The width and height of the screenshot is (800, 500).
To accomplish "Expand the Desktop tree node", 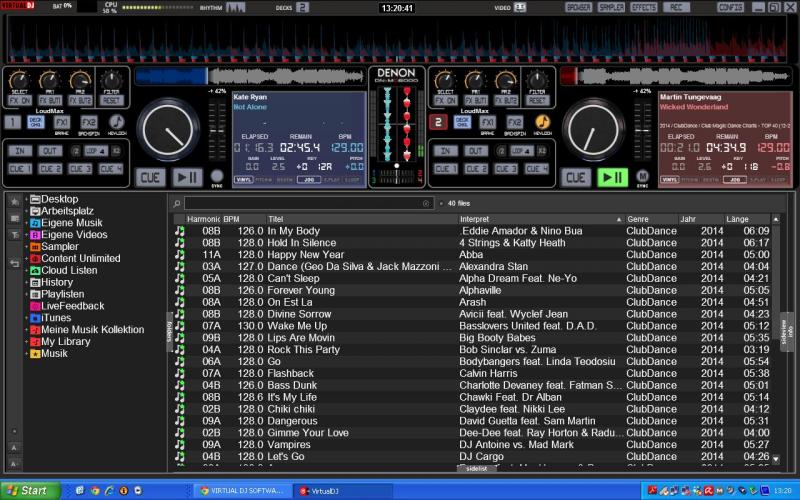I will [27, 199].
